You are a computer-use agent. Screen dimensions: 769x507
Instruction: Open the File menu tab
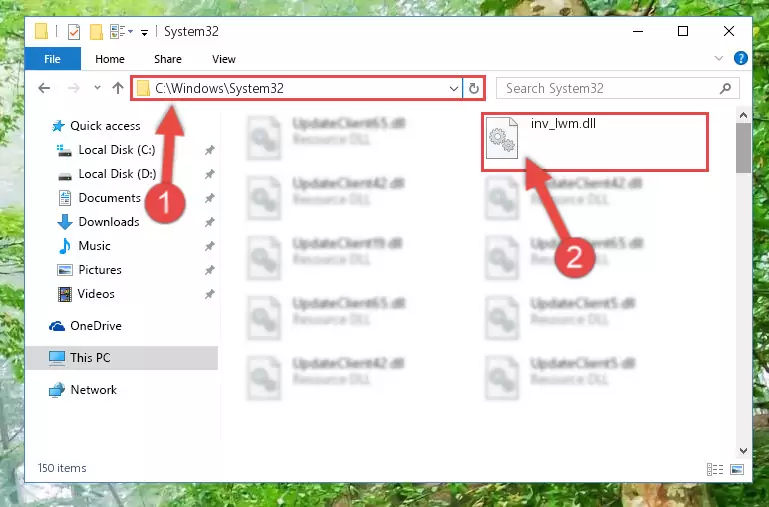(52, 59)
